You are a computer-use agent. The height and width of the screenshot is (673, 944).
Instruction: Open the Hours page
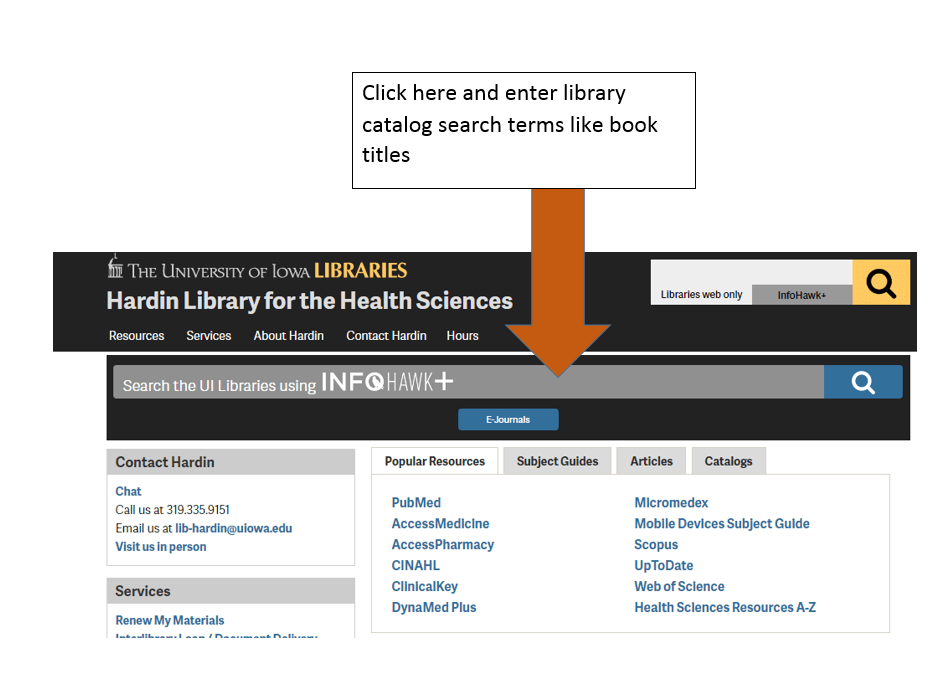pyautogui.click(x=462, y=336)
